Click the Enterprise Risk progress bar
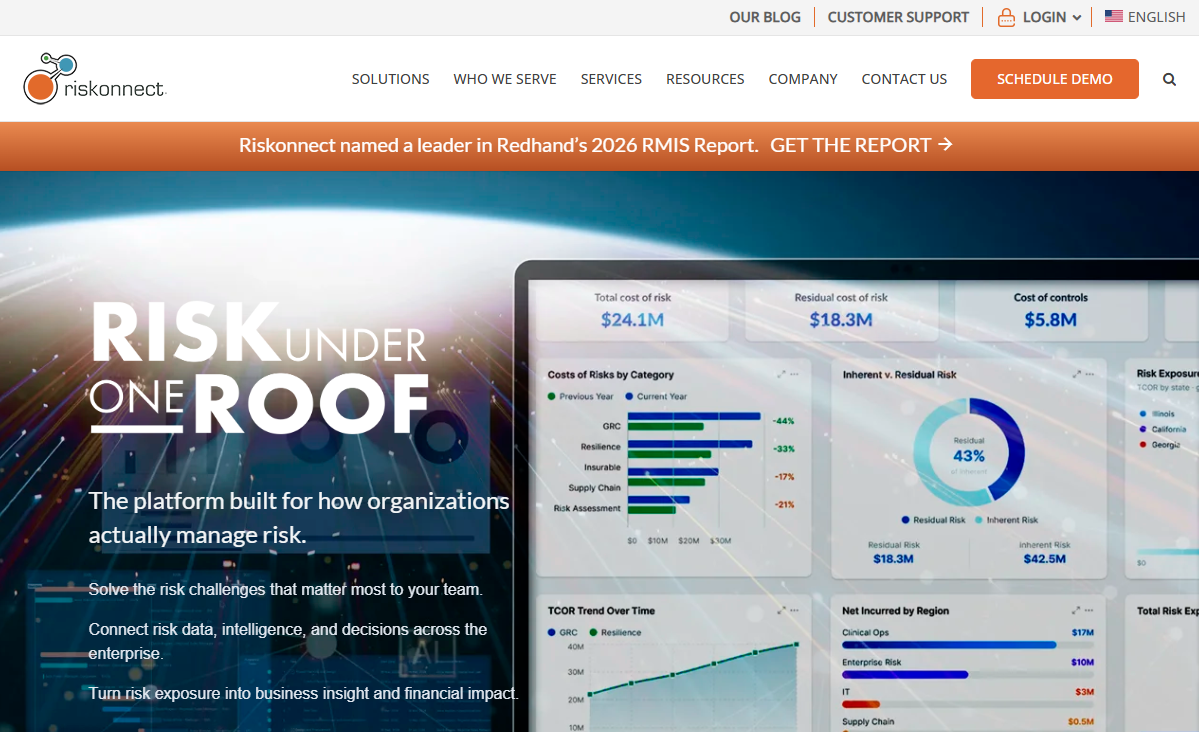Screen dimensions: 1199x732 [x=967, y=675]
